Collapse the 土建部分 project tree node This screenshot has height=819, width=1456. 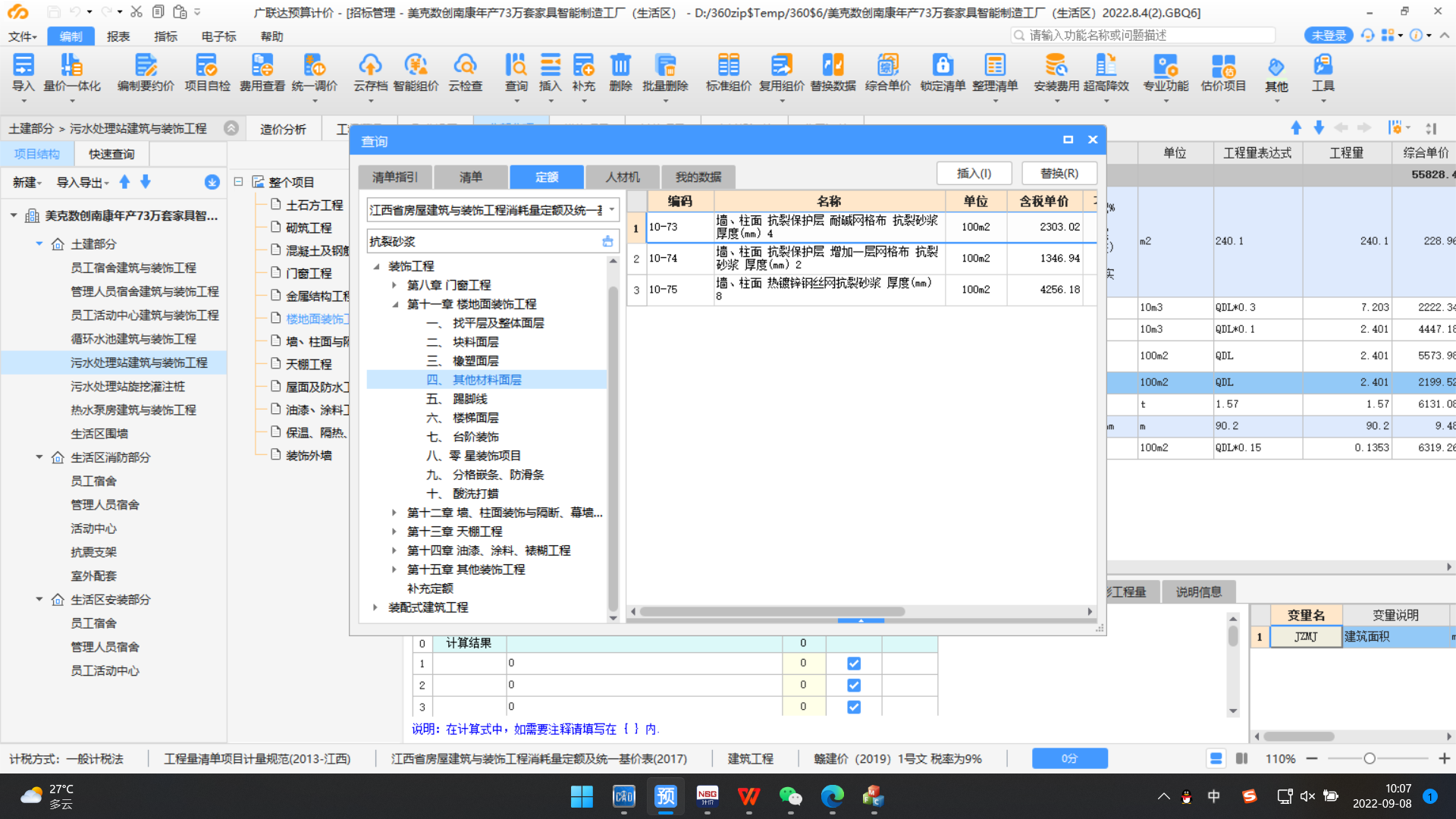pyautogui.click(x=39, y=244)
